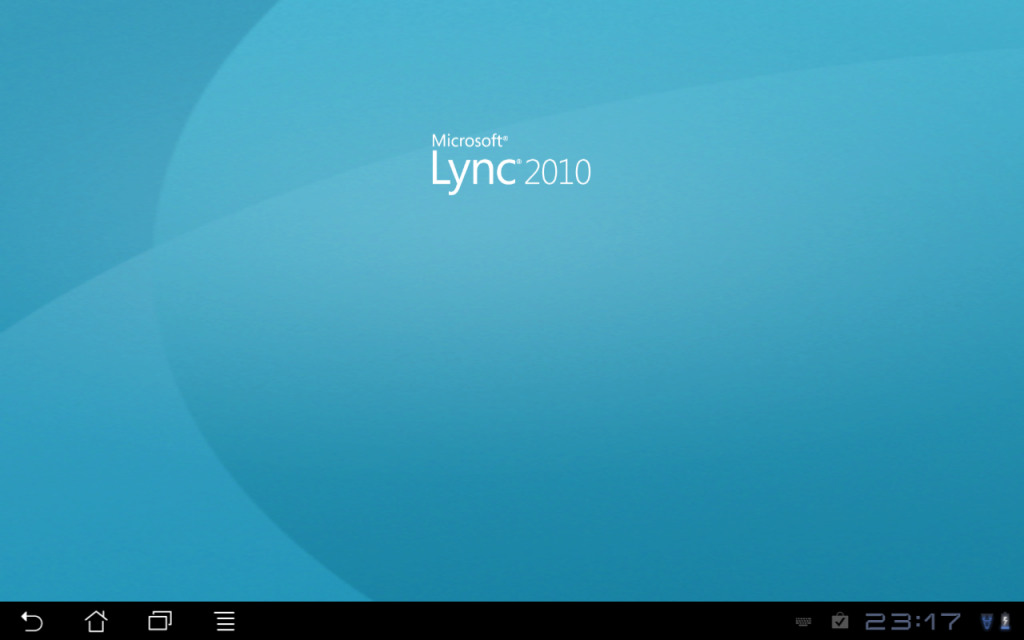Expand the options menu via the Menu button

pyautogui.click(x=224, y=621)
